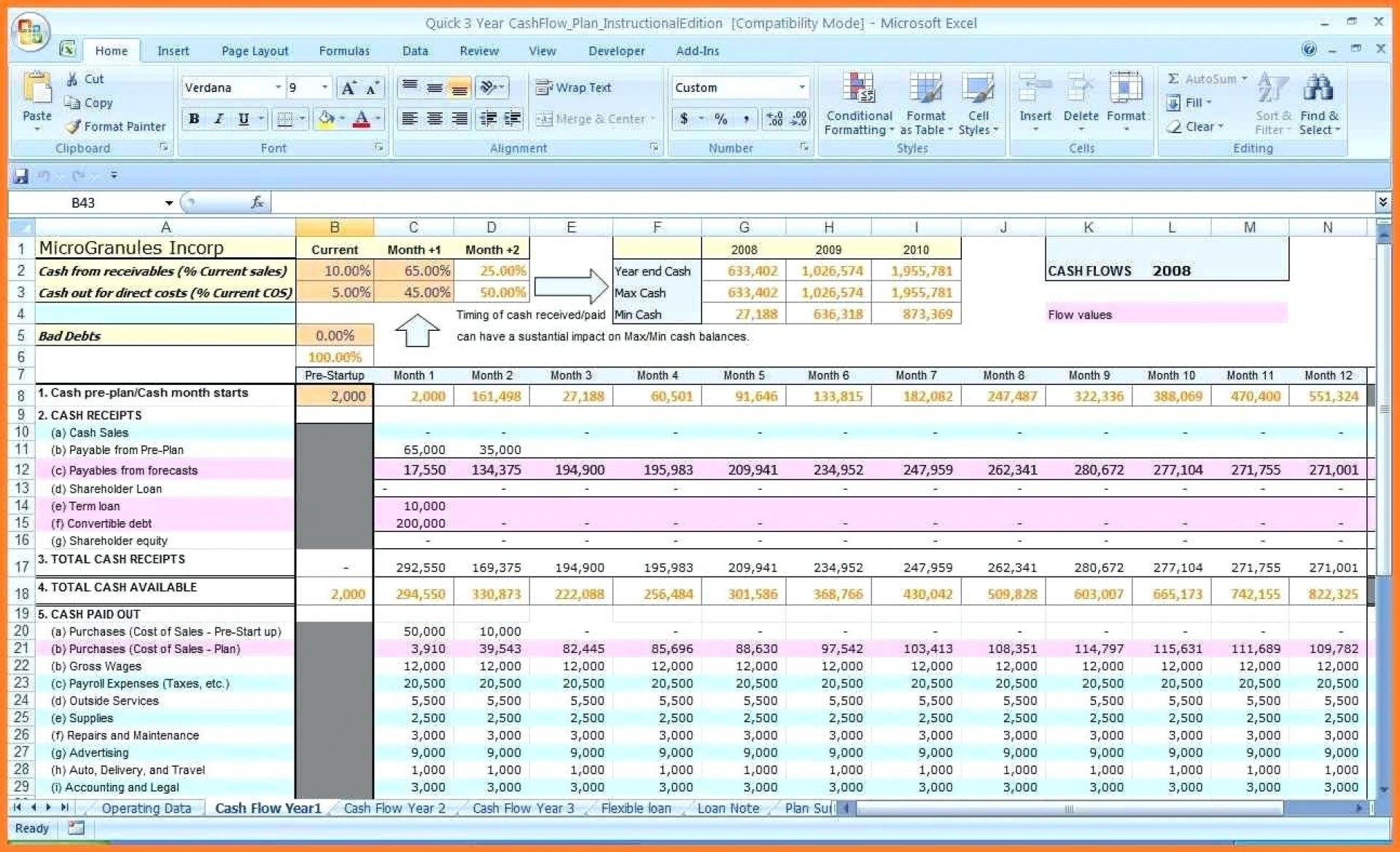Viewport: 1400px width, 852px height.
Task: Click the Increase Font Size icon
Action: (349, 88)
